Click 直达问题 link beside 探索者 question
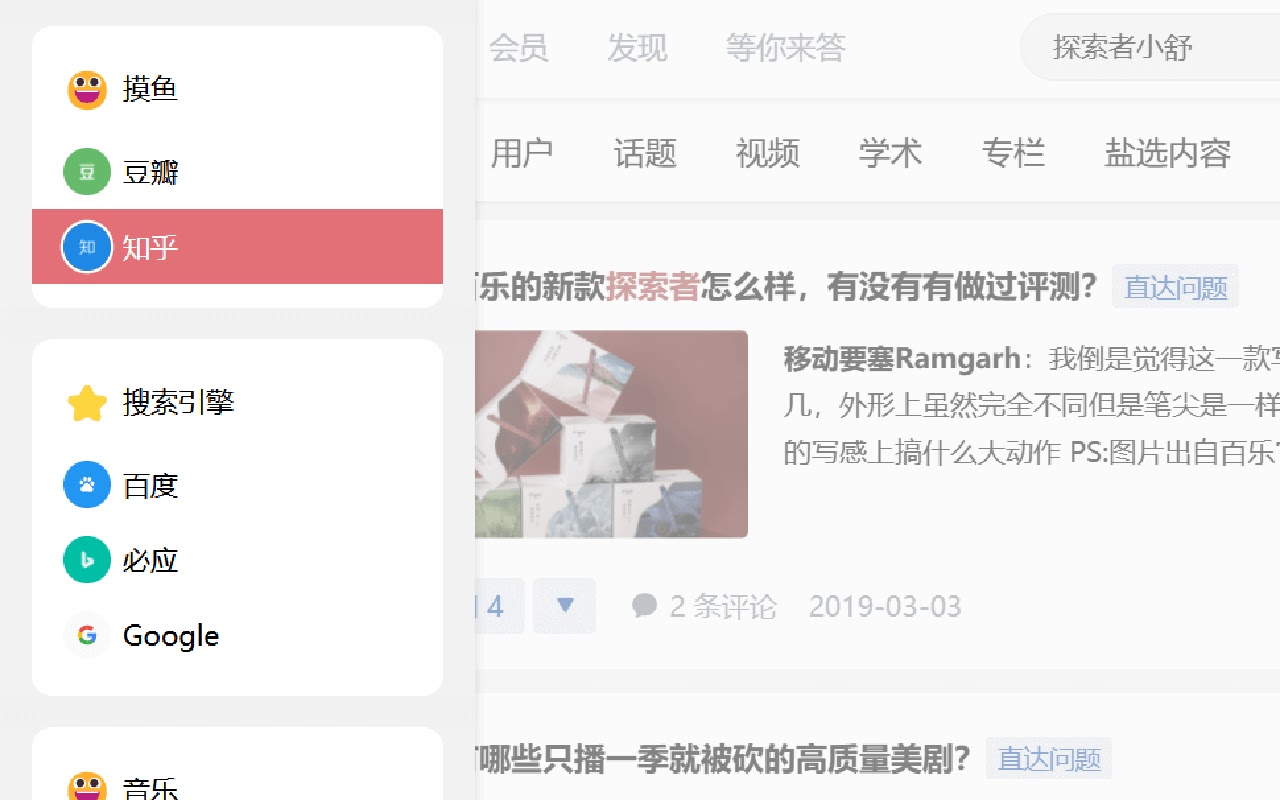The height and width of the screenshot is (800, 1280). (x=1175, y=287)
